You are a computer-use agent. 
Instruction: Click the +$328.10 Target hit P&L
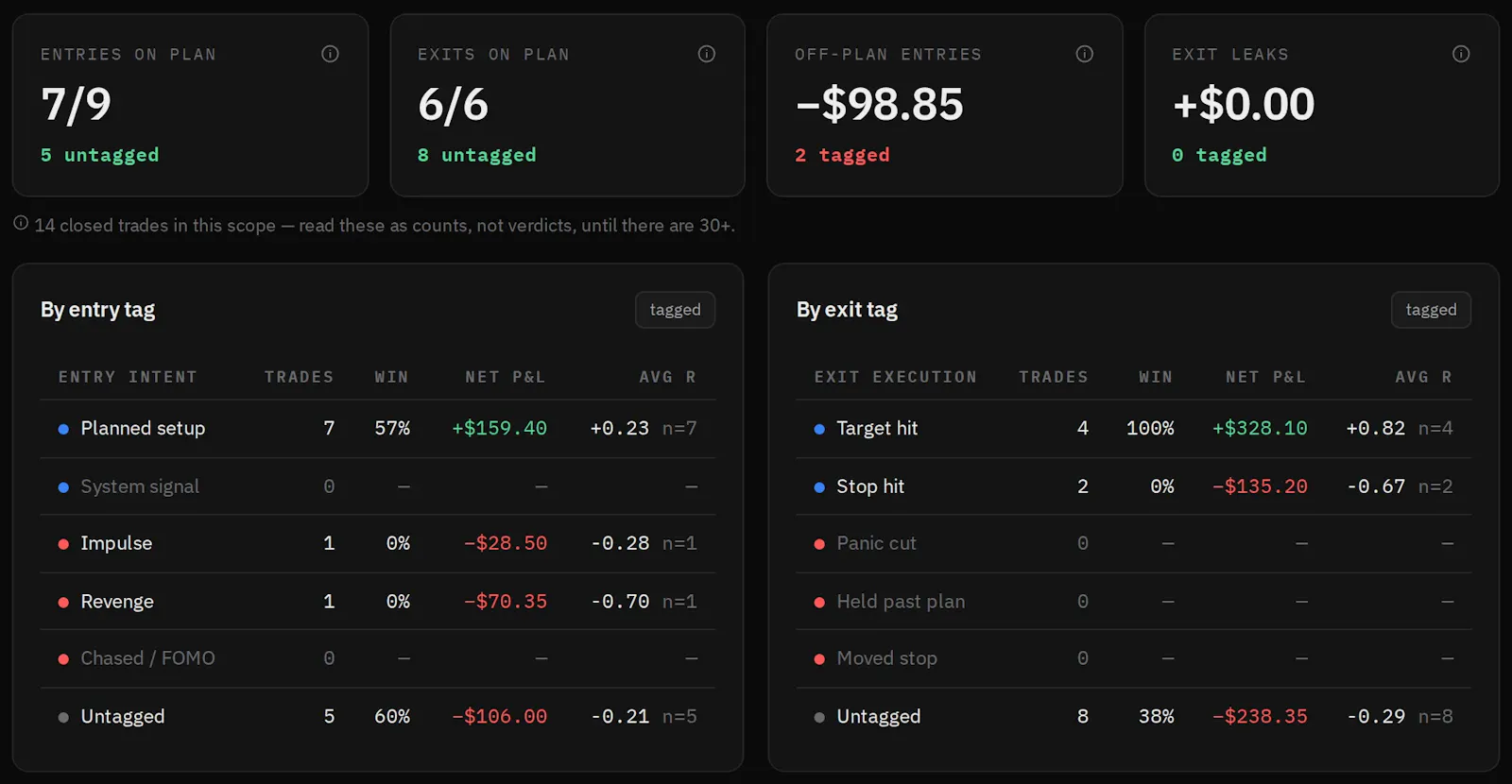(x=1260, y=429)
